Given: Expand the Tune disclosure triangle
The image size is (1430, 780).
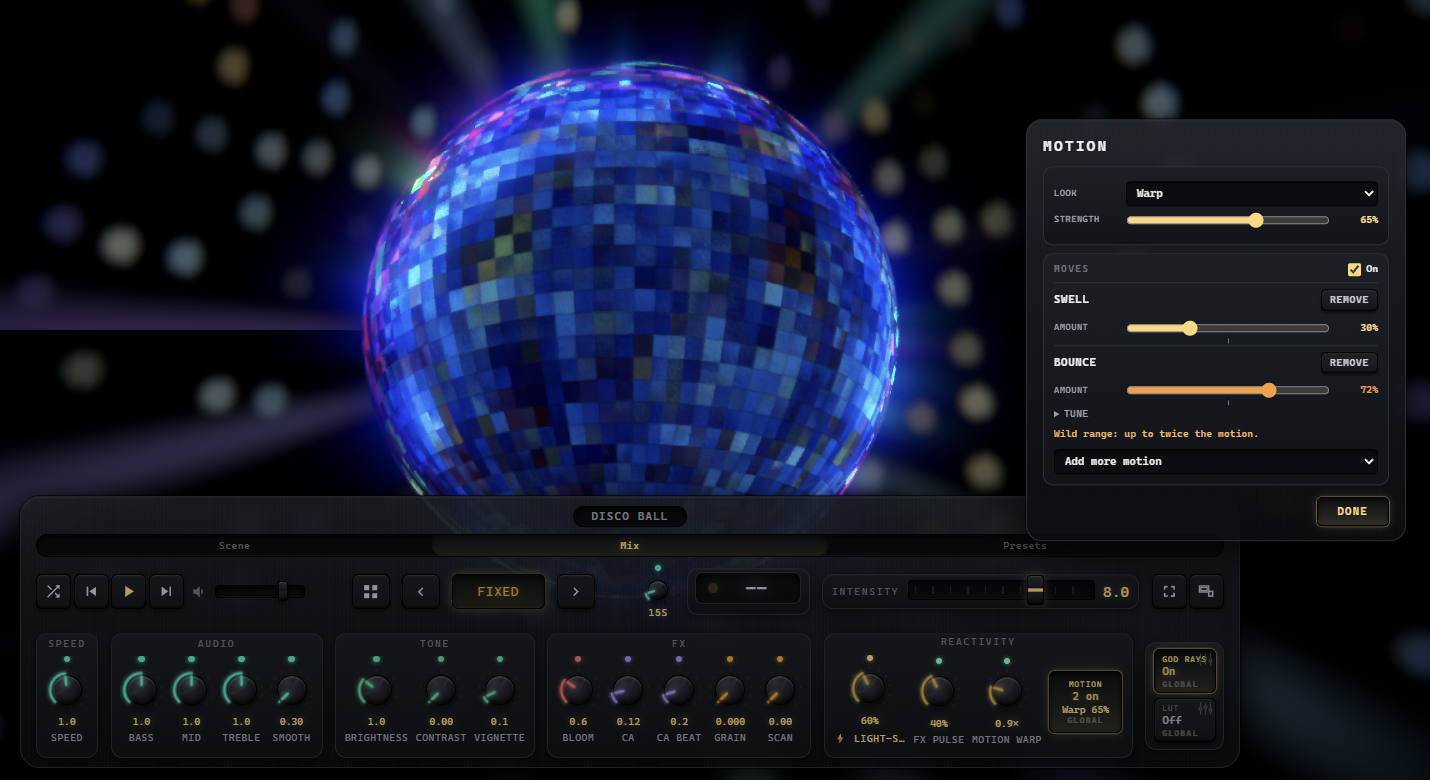Looking at the screenshot, I should [x=1057, y=414].
